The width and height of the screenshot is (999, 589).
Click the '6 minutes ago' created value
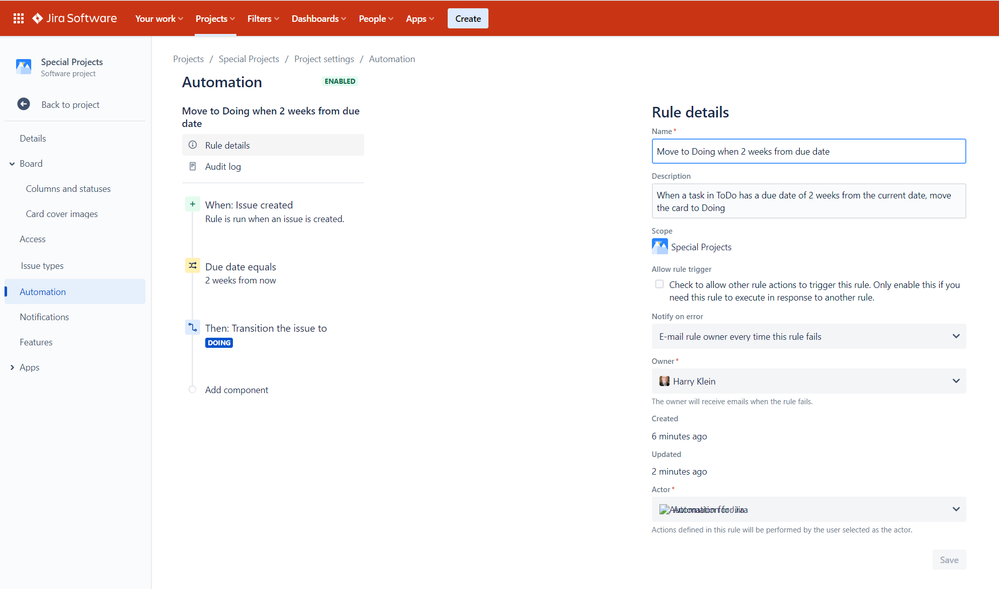tap(679, 436)
